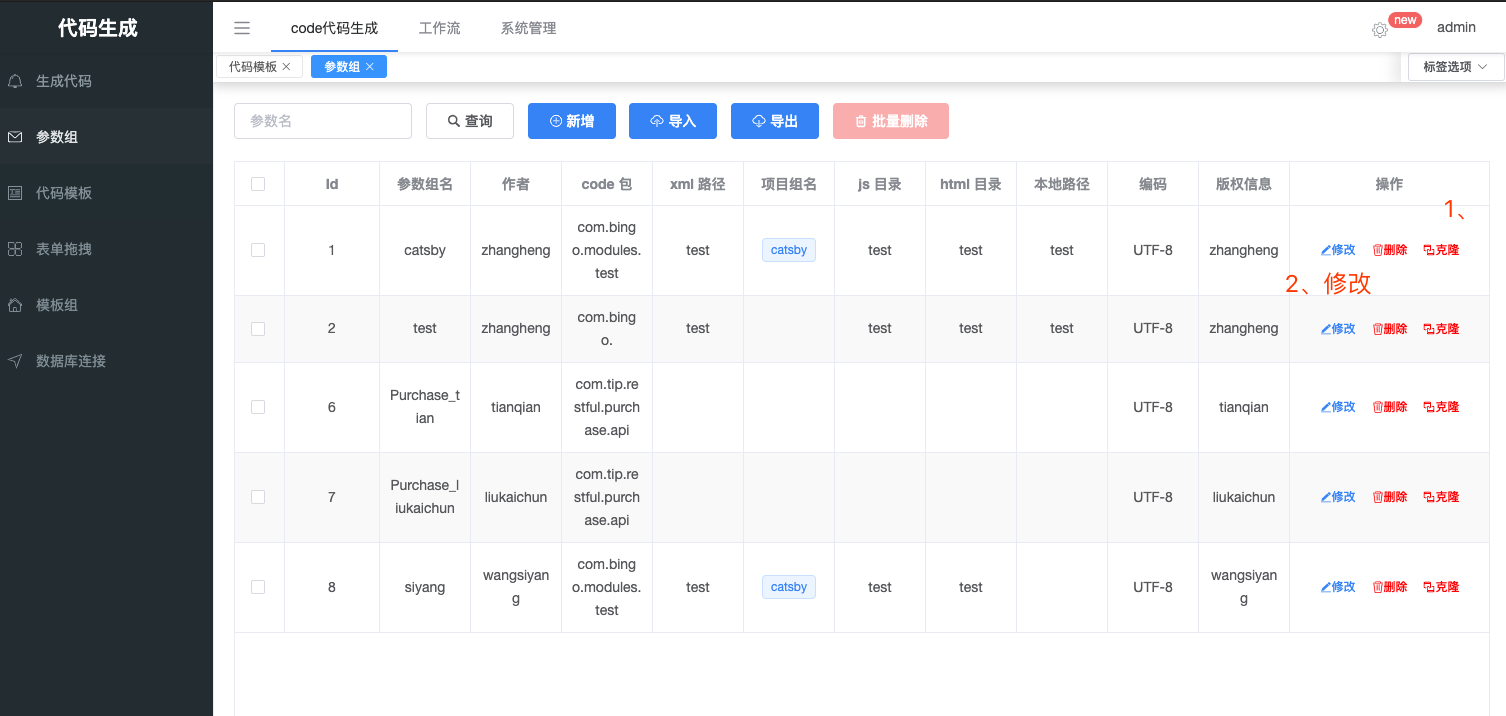This screenshot has width=1506, height=716.
Task: Open 表单拖拽 in the sidebar
Action: click(x=106, y=249)
